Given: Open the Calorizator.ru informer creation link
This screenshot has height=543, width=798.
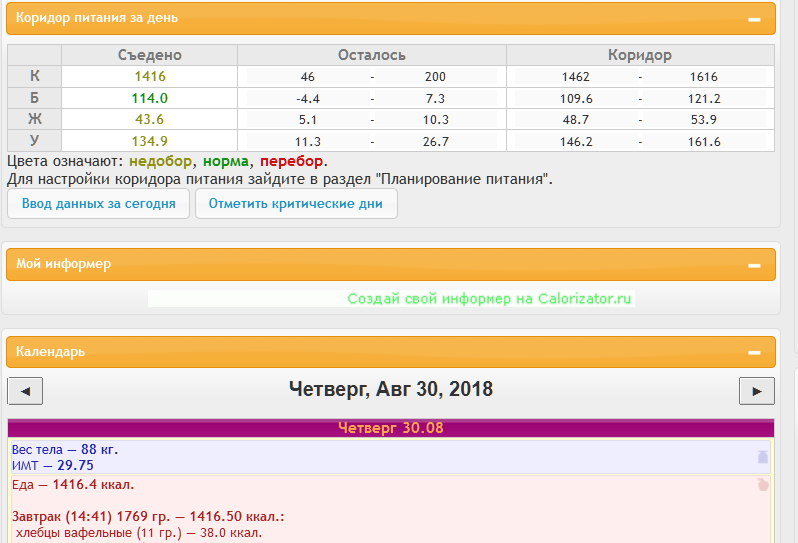Looking at the screenshot, I should pyautogui.click(x=490, y=299).
